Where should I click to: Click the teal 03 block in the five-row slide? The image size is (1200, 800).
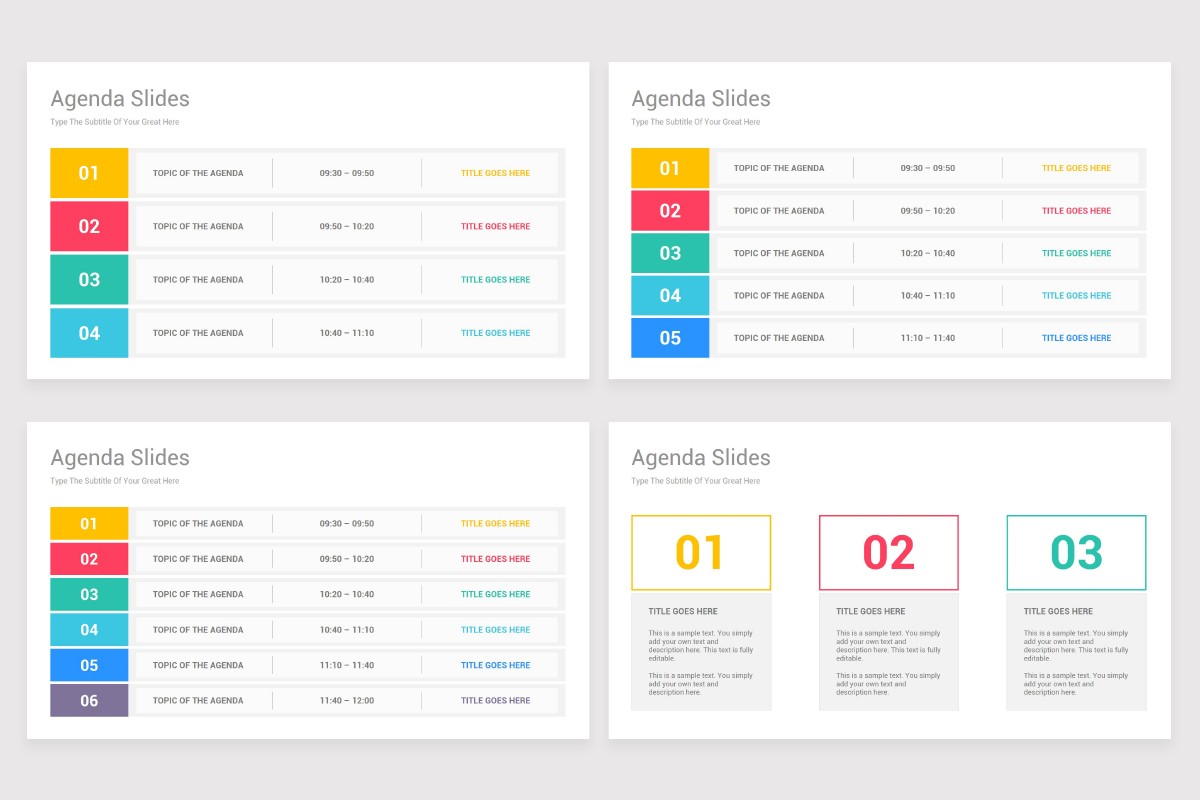coord(670,253)
